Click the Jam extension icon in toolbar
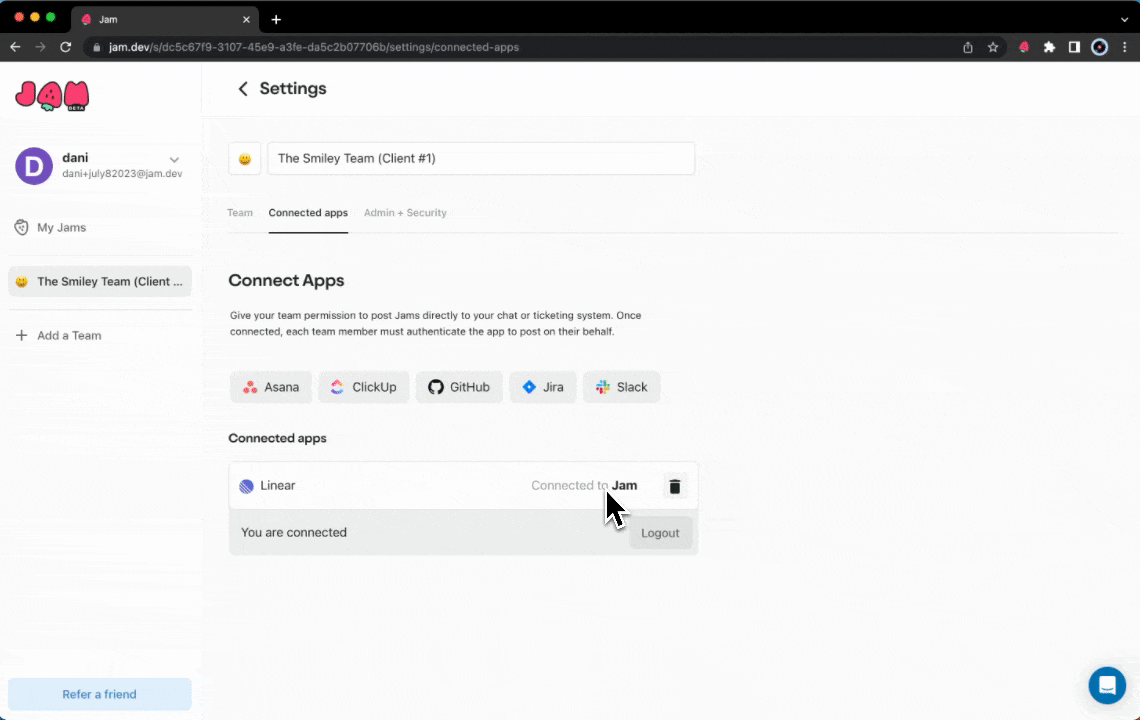The height and width of the screenshot is (720, 1140). tap(1024, 47)
